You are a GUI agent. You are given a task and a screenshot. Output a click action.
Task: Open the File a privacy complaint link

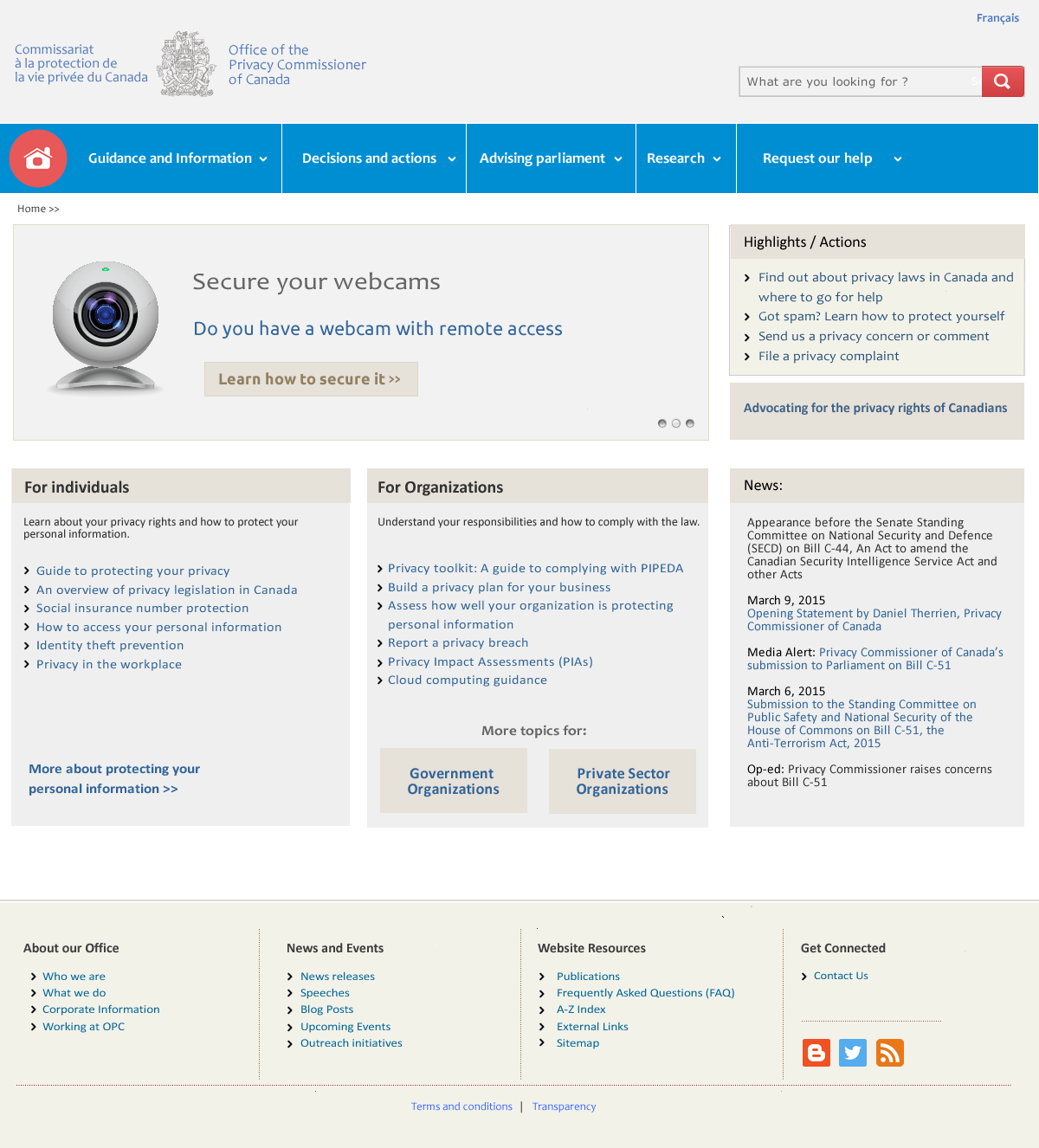(828, 356)
